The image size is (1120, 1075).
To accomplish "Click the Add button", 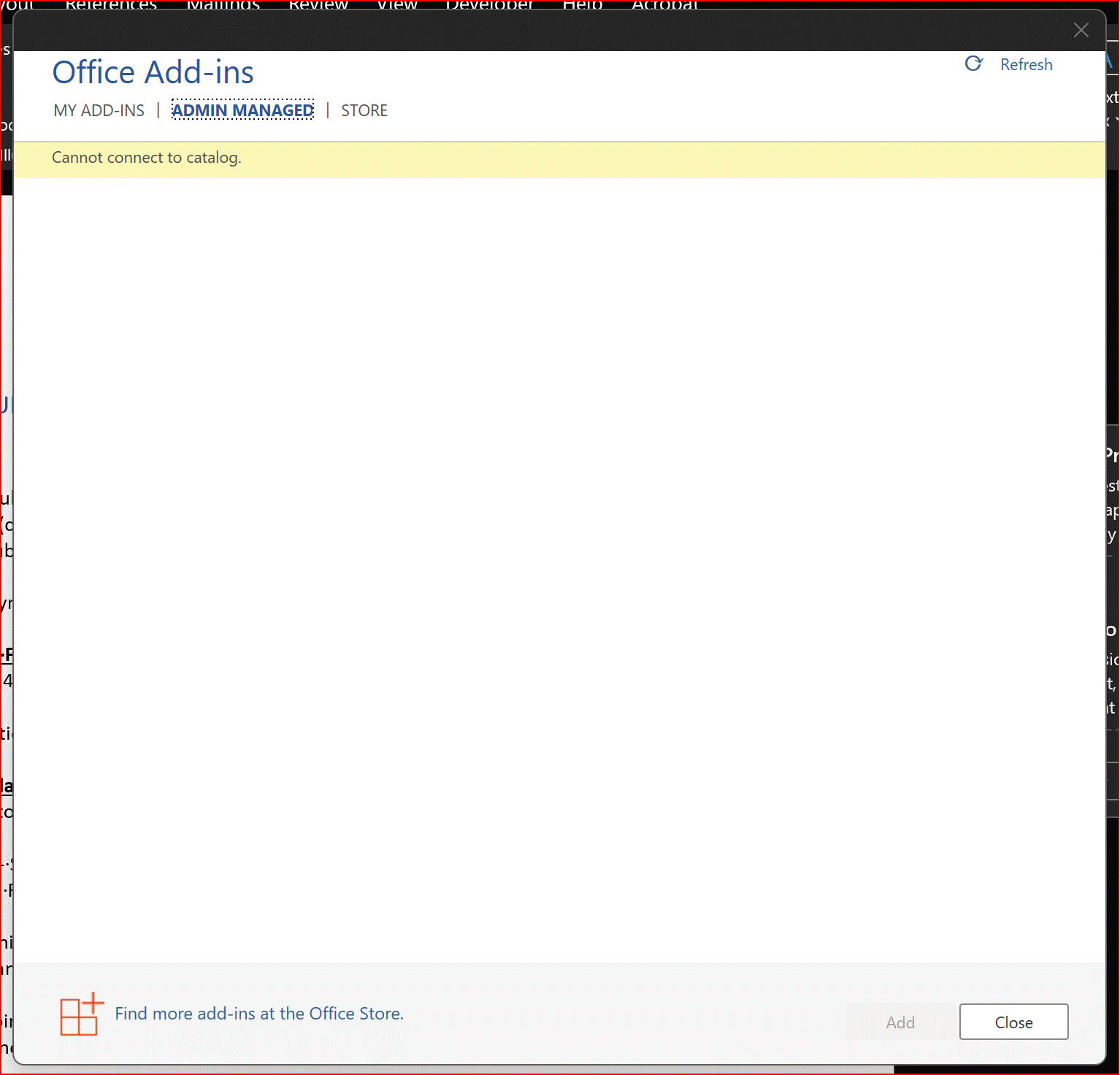I will coord(900,1022).
